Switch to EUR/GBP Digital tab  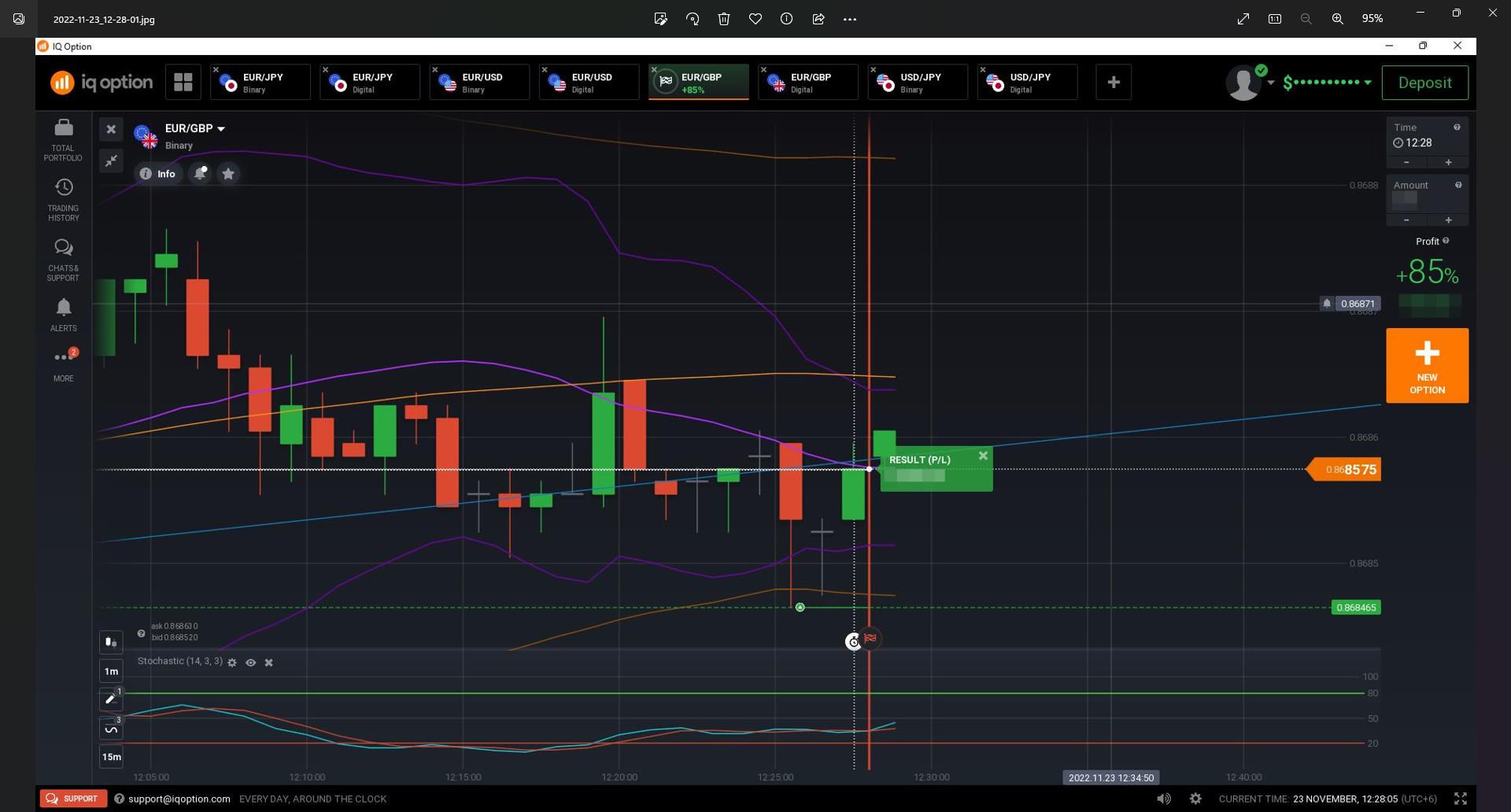point(808,83)
